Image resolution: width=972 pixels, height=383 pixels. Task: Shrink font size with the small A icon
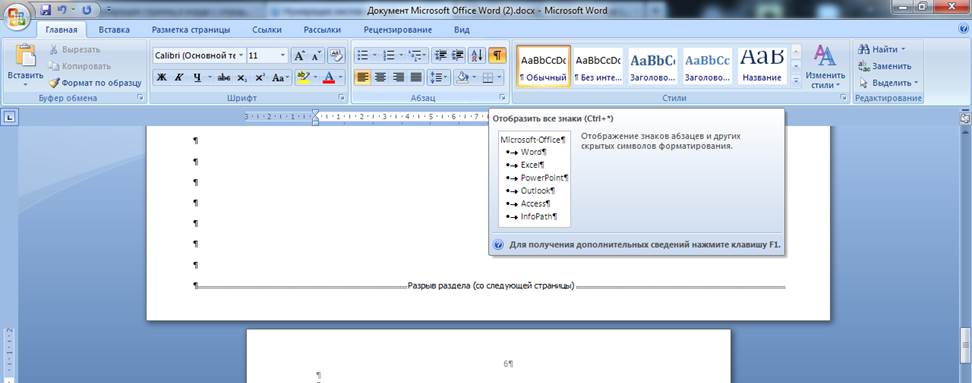[x=316, y=56]
